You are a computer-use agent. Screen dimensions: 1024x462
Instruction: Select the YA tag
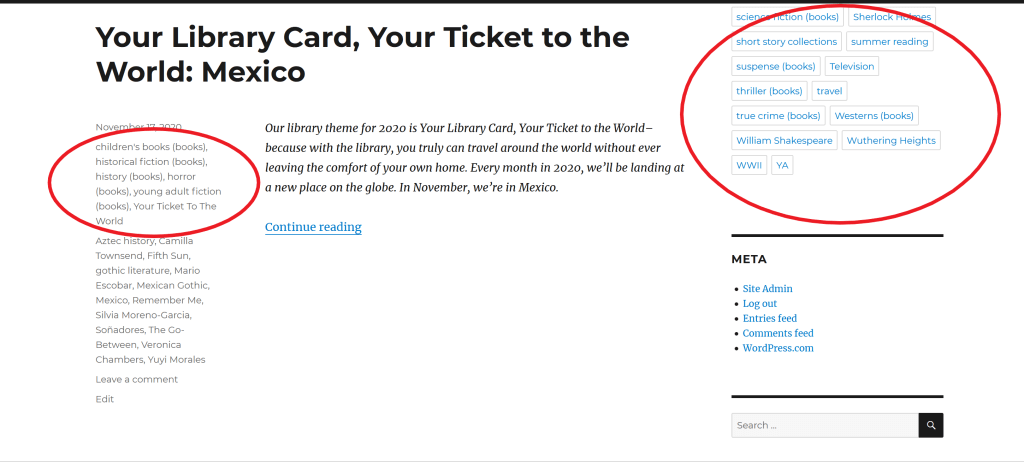point(782,165)
